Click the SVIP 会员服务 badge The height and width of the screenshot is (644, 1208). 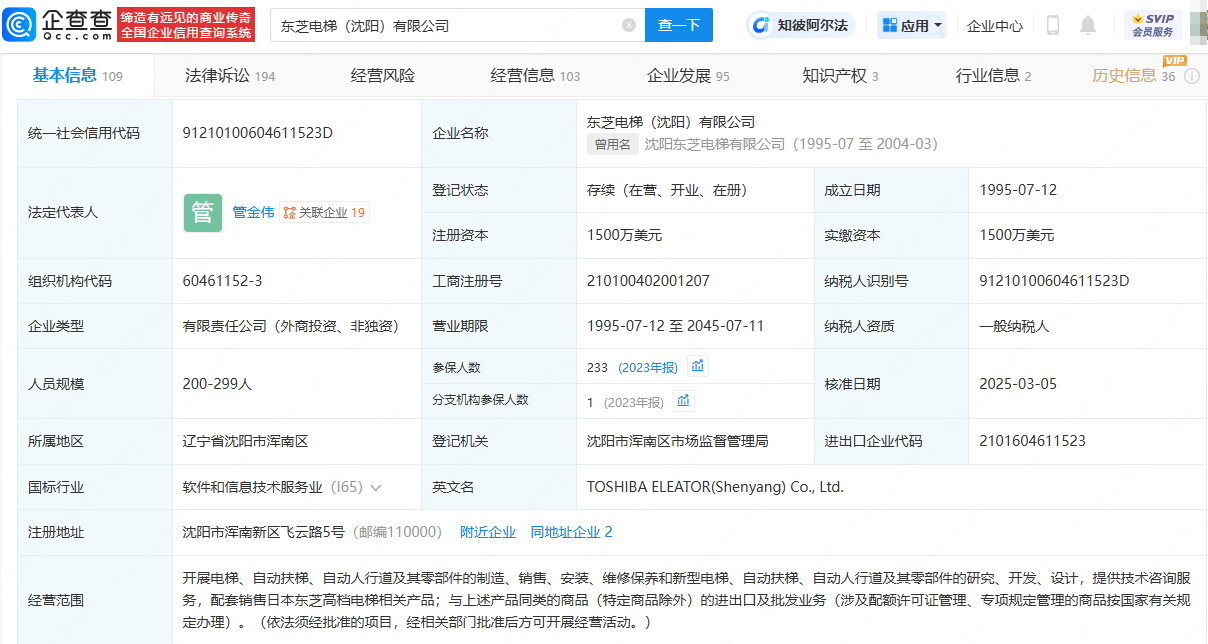pos(1152,25)
